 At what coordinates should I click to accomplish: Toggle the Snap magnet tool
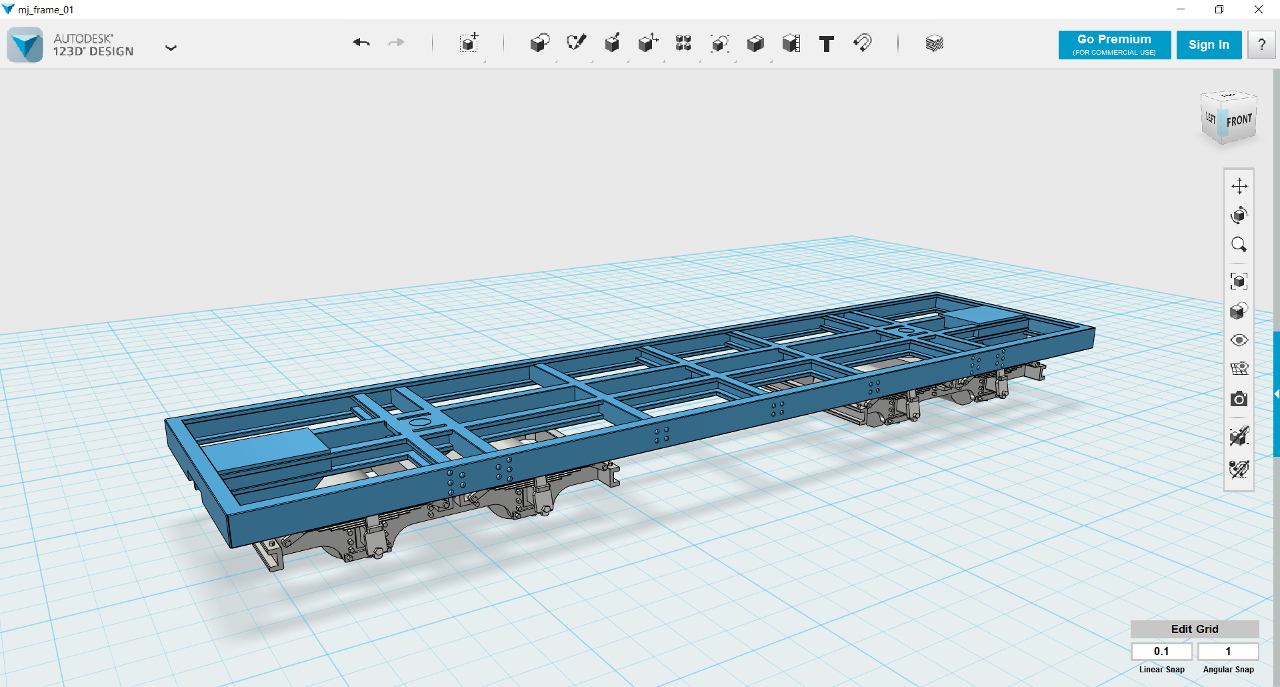click(862, 43)
